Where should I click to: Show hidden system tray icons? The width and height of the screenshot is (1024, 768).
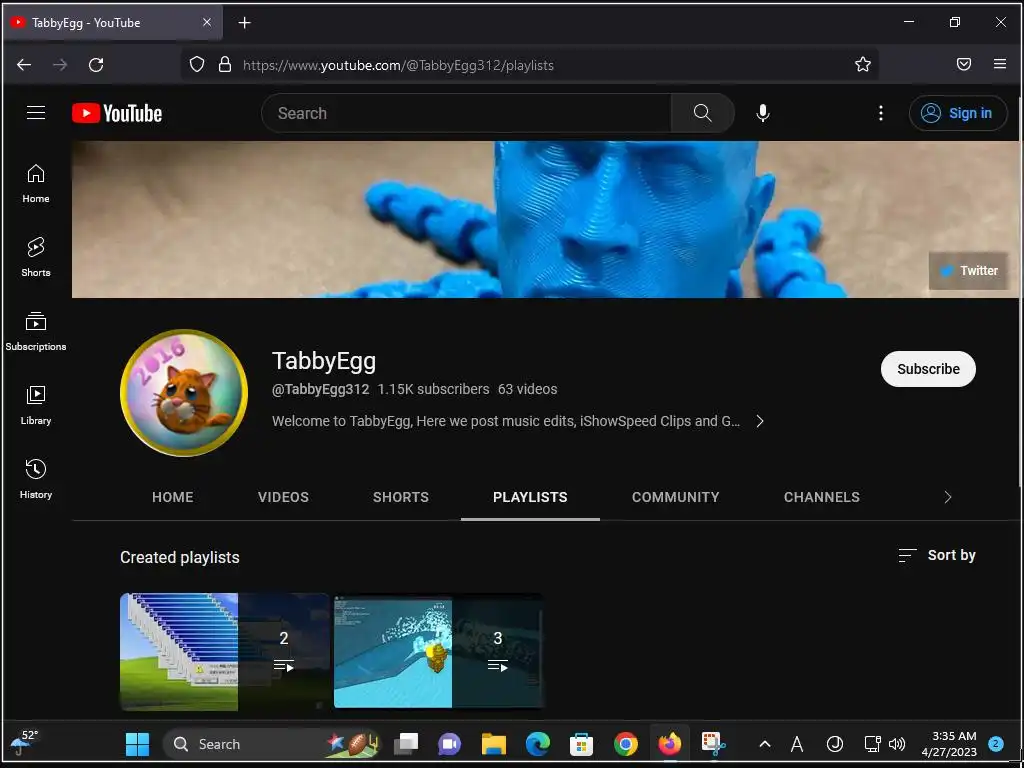click(x=764, y=744)
